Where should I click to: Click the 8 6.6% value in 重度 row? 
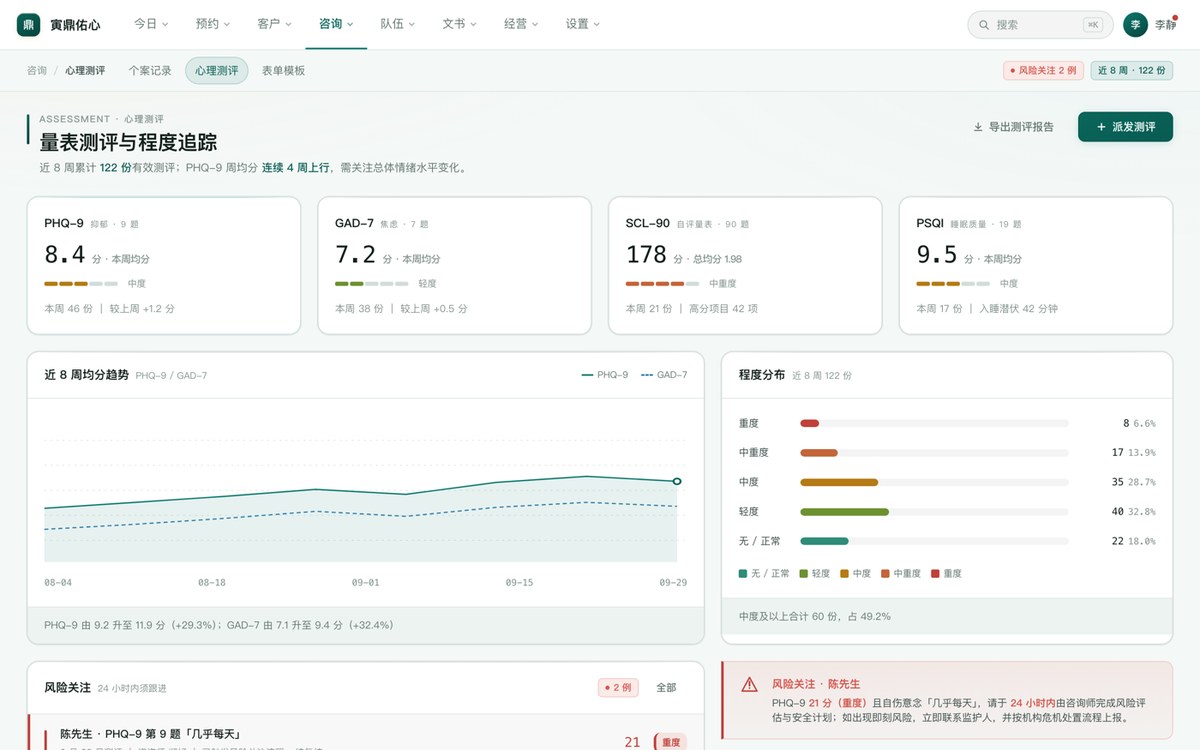[1139, 423]
